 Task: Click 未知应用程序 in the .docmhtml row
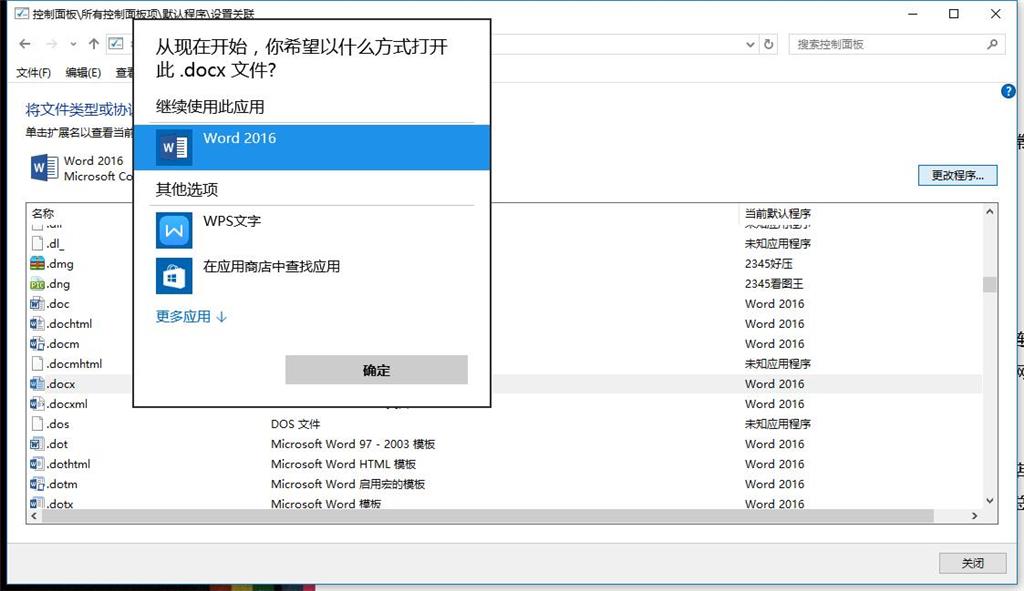tap(778, 364)
